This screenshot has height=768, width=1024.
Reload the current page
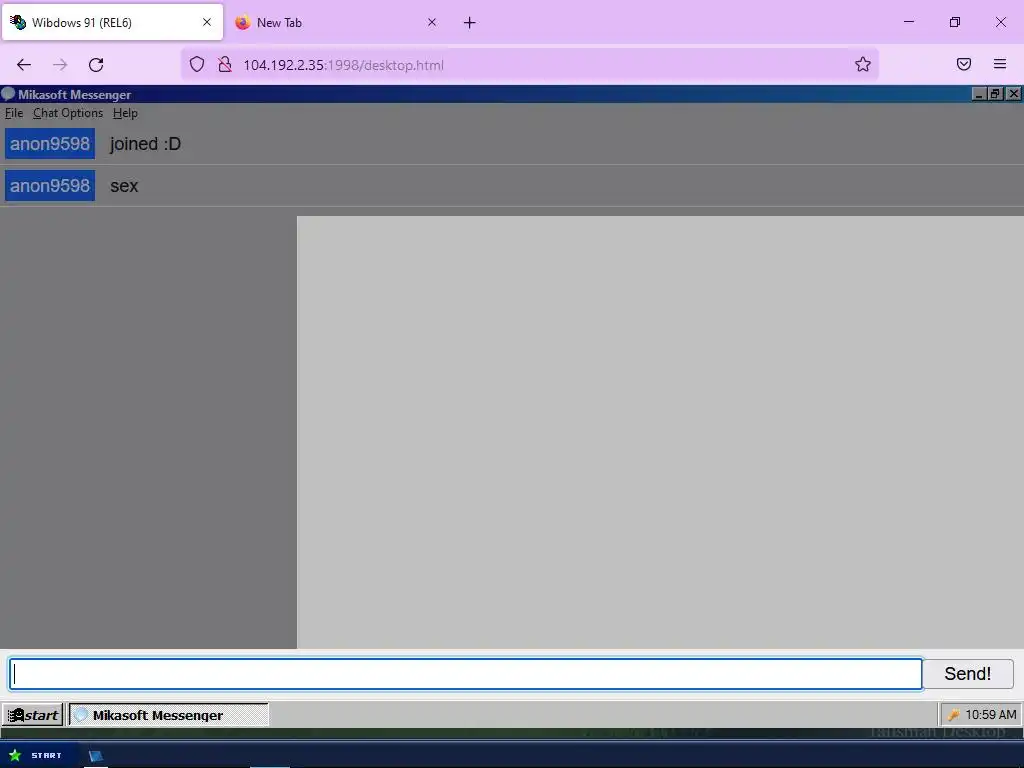tap(96, 65)
